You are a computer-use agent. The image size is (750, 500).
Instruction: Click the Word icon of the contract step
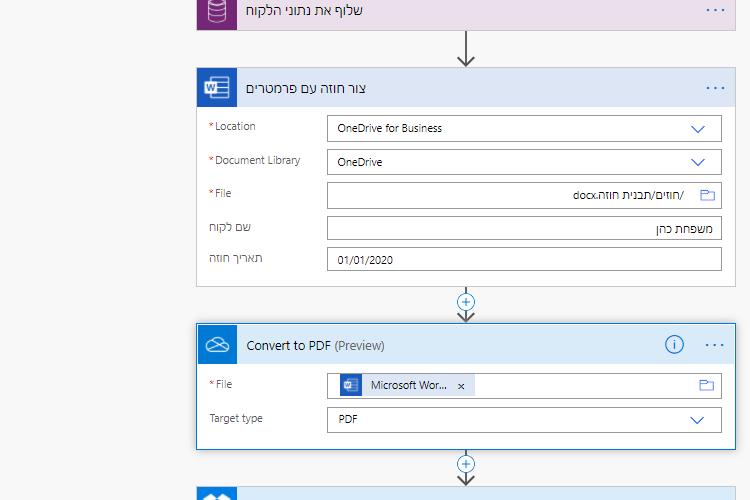point(217,88)
